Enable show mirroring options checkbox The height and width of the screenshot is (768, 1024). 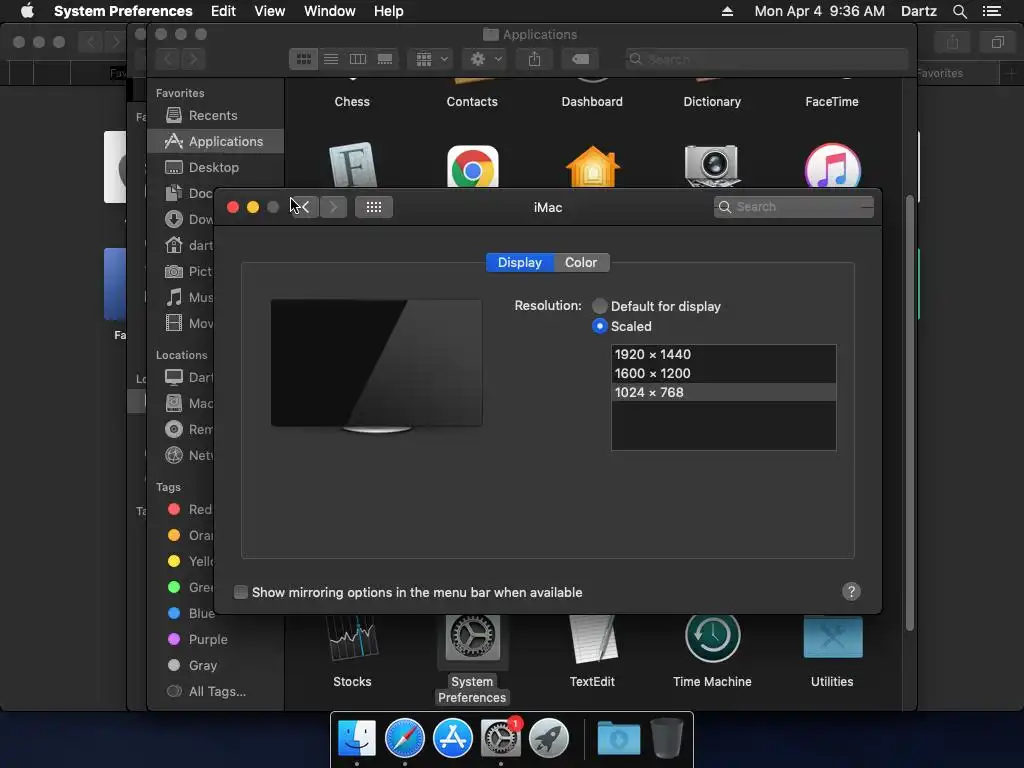coord(241,592)
